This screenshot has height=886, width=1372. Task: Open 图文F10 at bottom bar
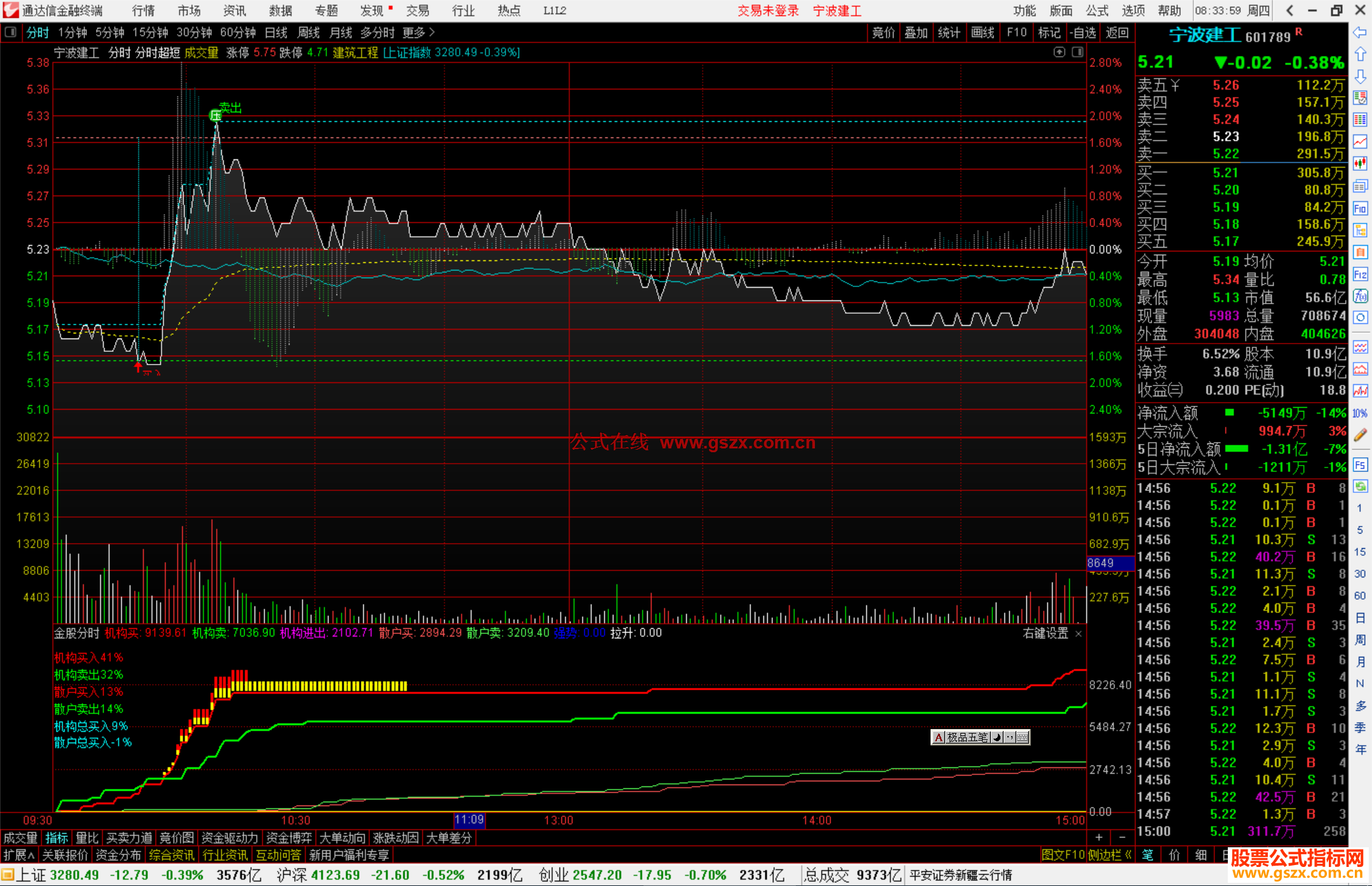coord(1063,855)
